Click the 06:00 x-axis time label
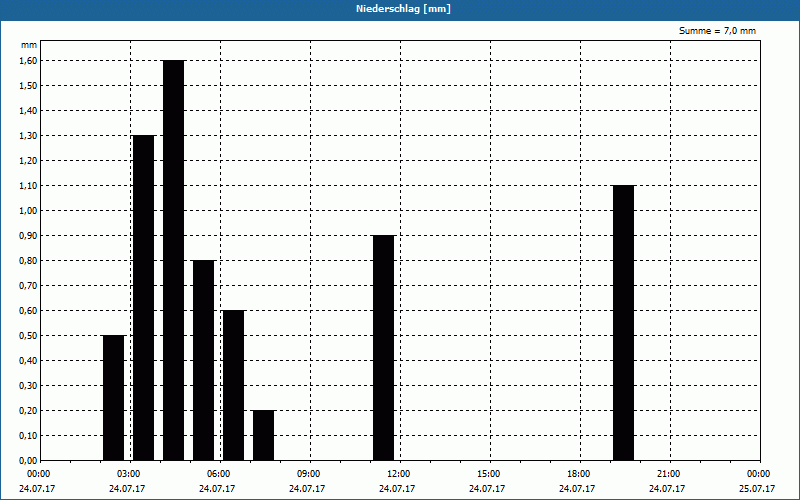The image size is (800, 500). 218,474
